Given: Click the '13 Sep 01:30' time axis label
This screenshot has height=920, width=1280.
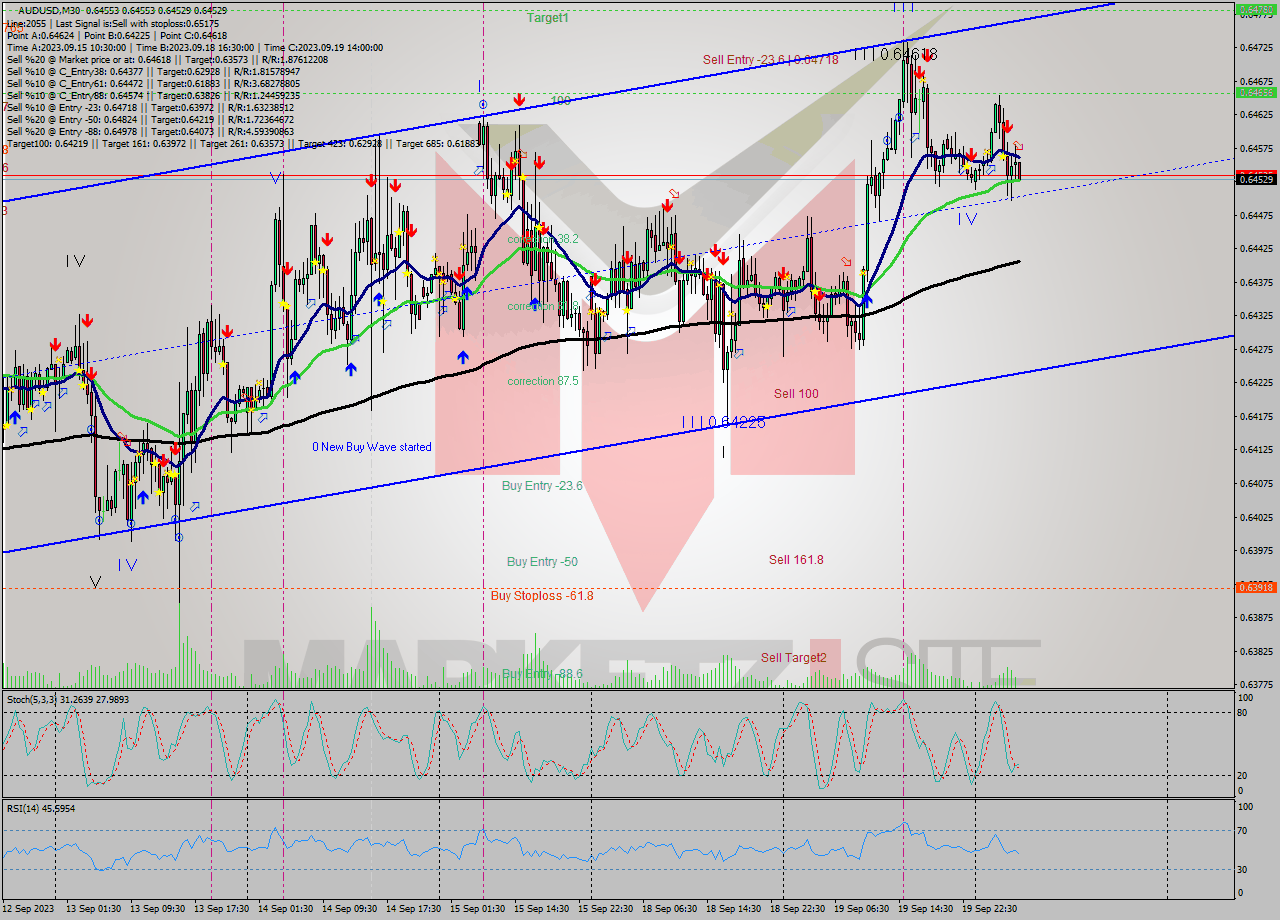Looking at the screenshot, I should 93,909.
